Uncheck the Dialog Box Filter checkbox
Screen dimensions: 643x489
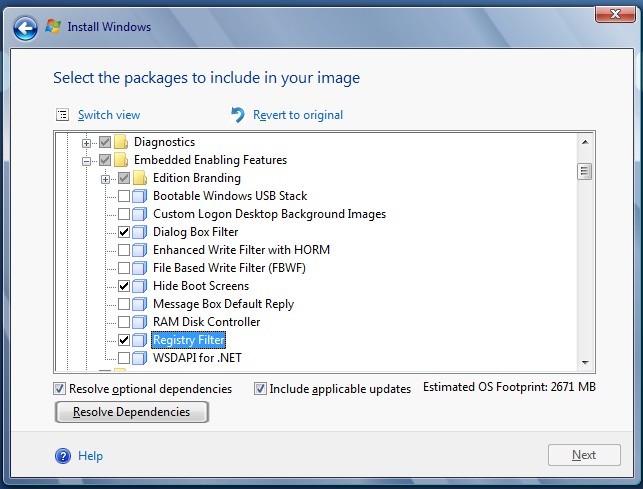(x=124, y=232)
